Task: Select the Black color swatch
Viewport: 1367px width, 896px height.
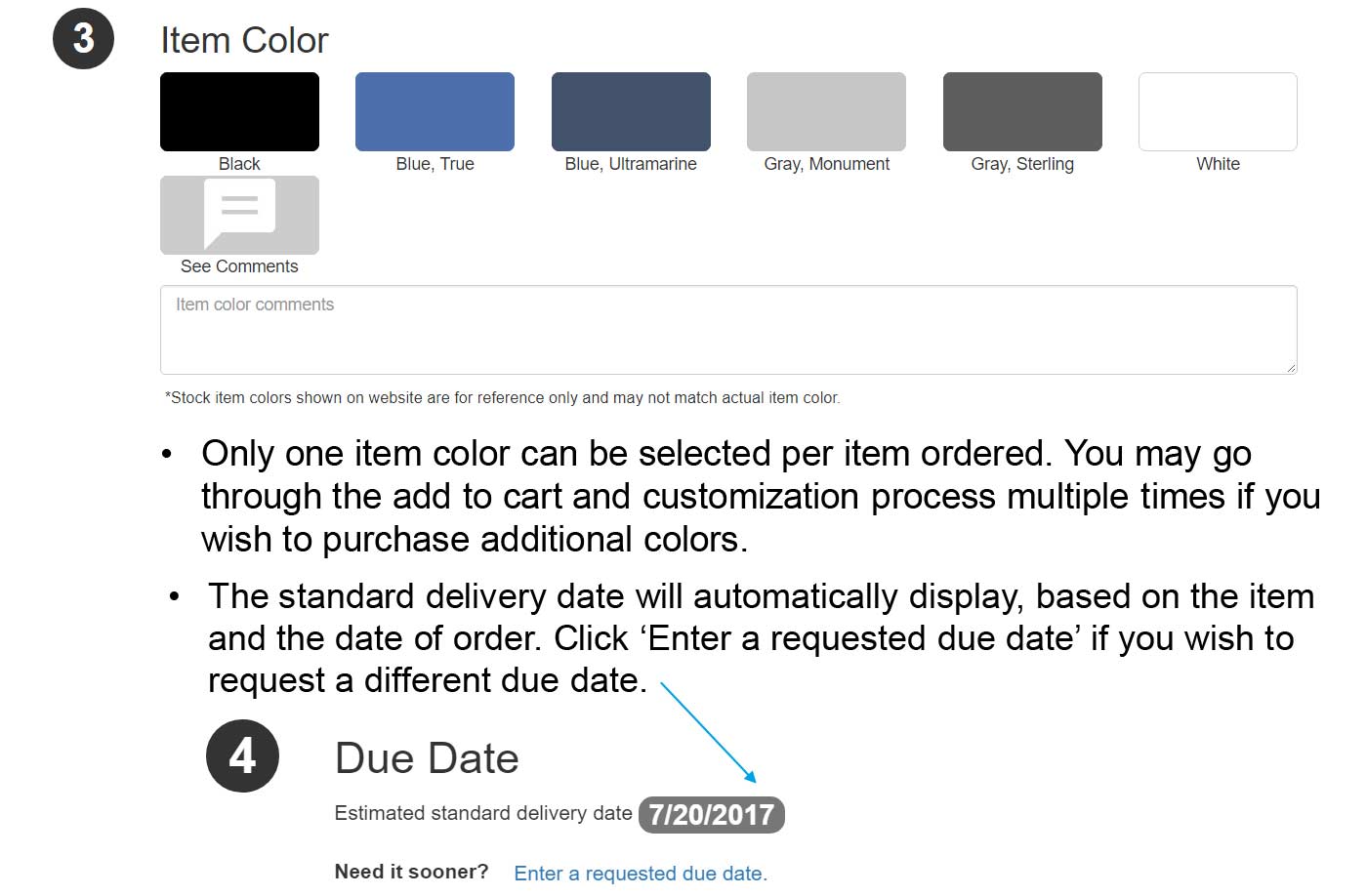Action: tap(239, 111)
